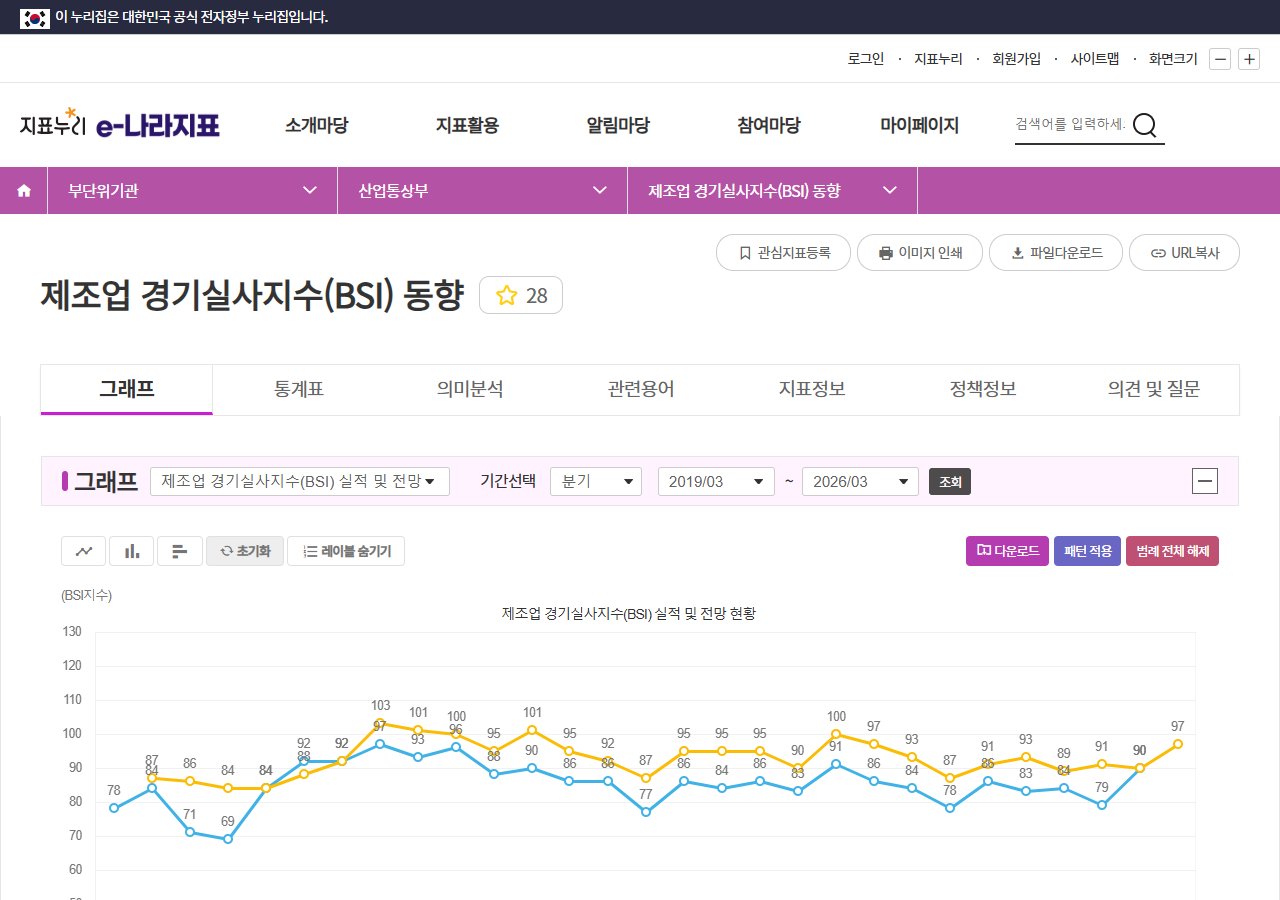Copy link with URL복사 button

pyautogui.click(x=1184, y=253)
